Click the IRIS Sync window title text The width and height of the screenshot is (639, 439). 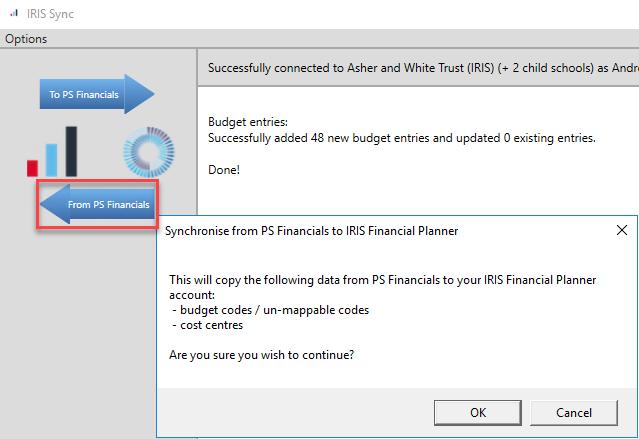[51, 14]
